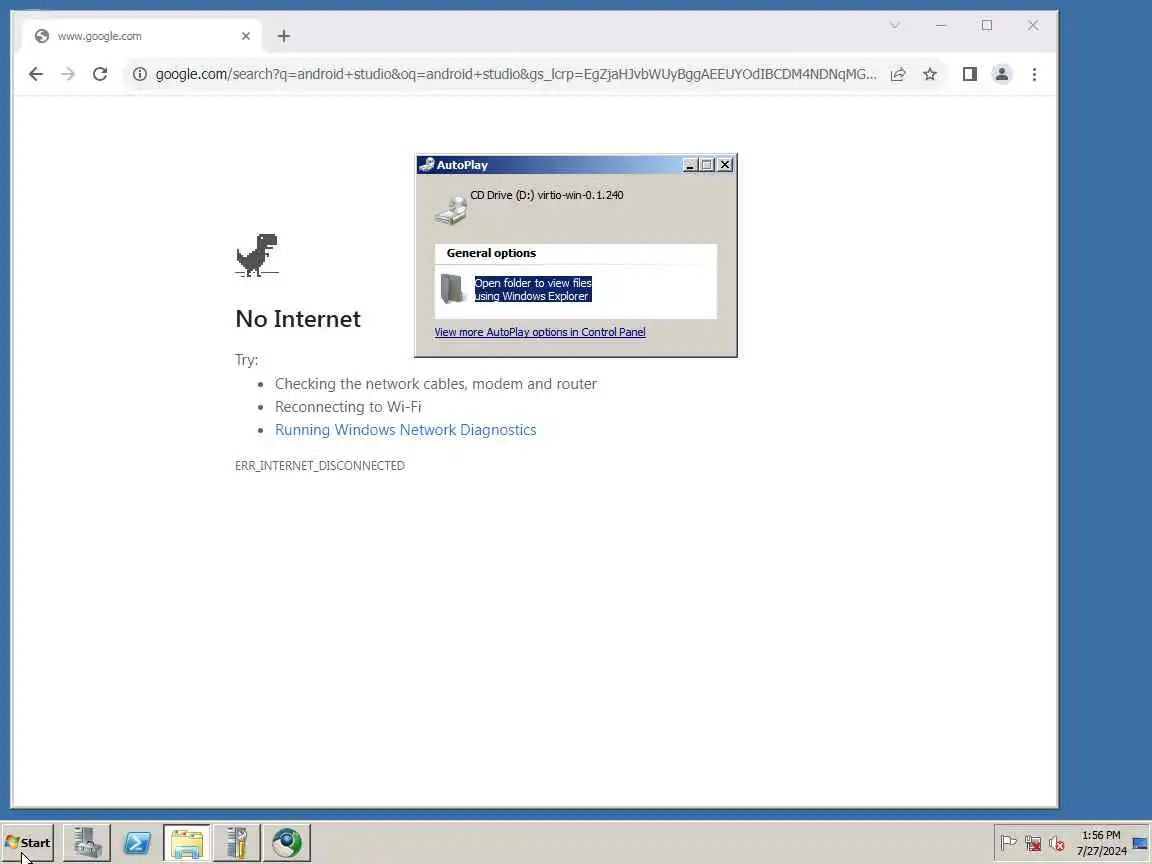Click Checking the network cables text
This screenshot has height=864, width=1152.
(436, 384)
